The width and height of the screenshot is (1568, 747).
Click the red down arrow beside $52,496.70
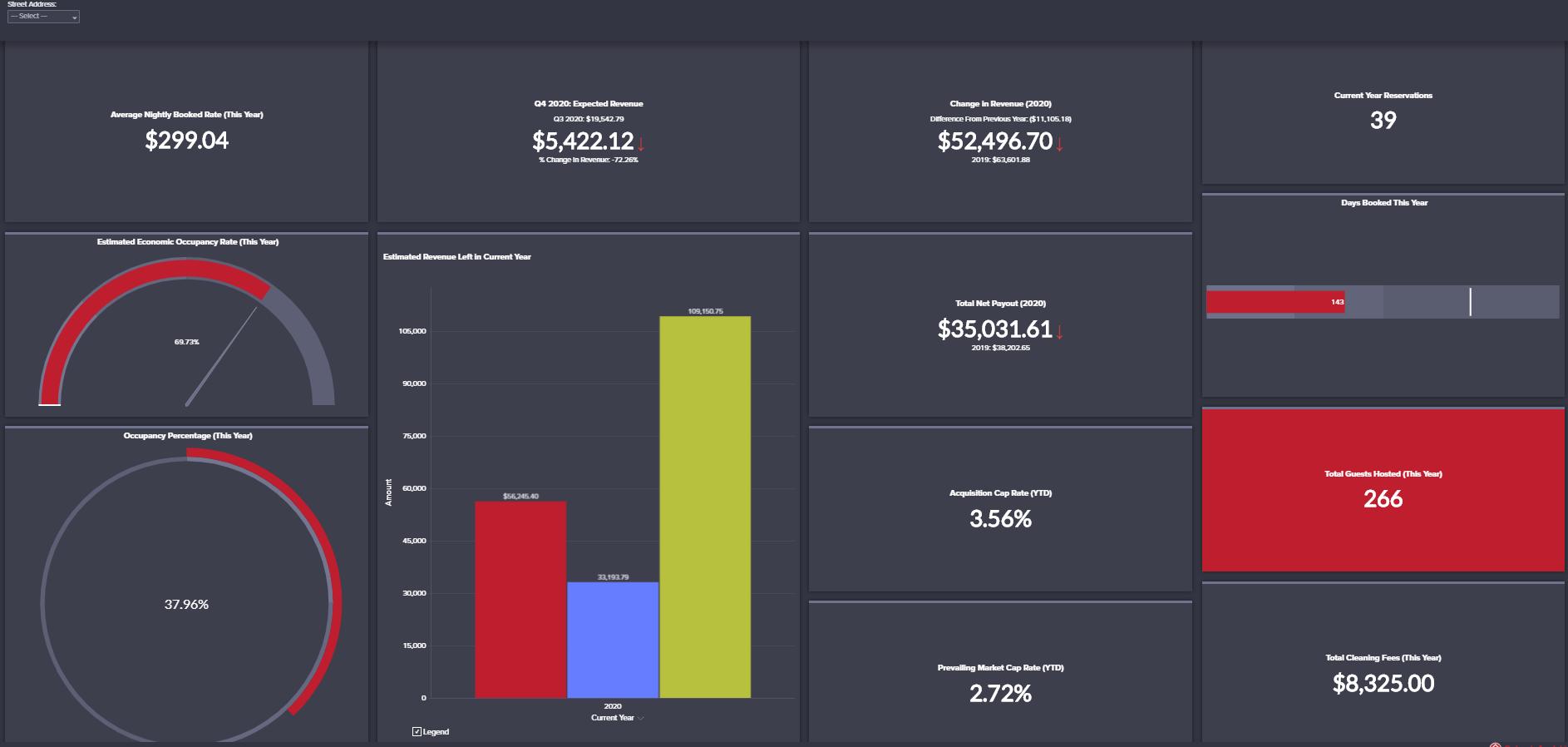(x=1060, y=144)
